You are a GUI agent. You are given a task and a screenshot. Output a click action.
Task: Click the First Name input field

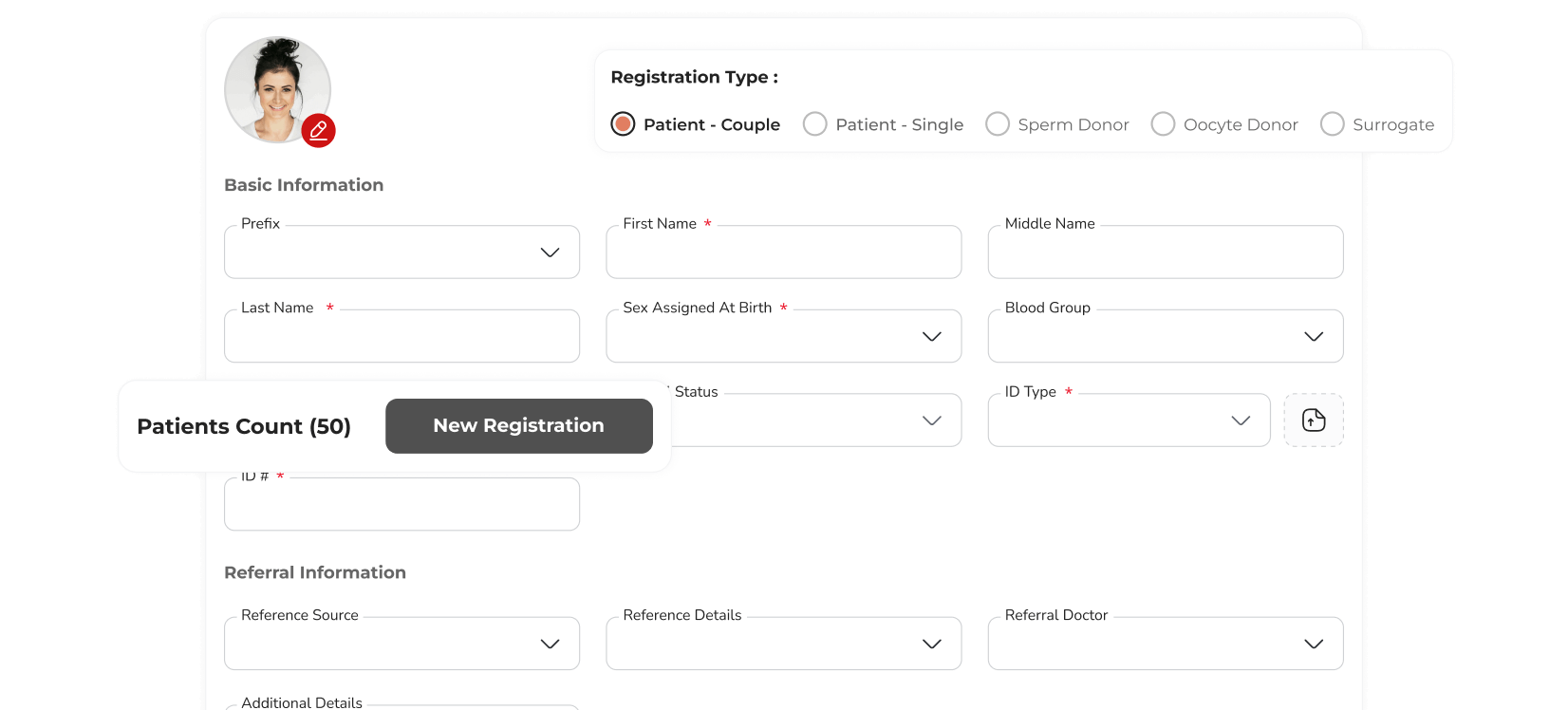click(x=783, y=253)
